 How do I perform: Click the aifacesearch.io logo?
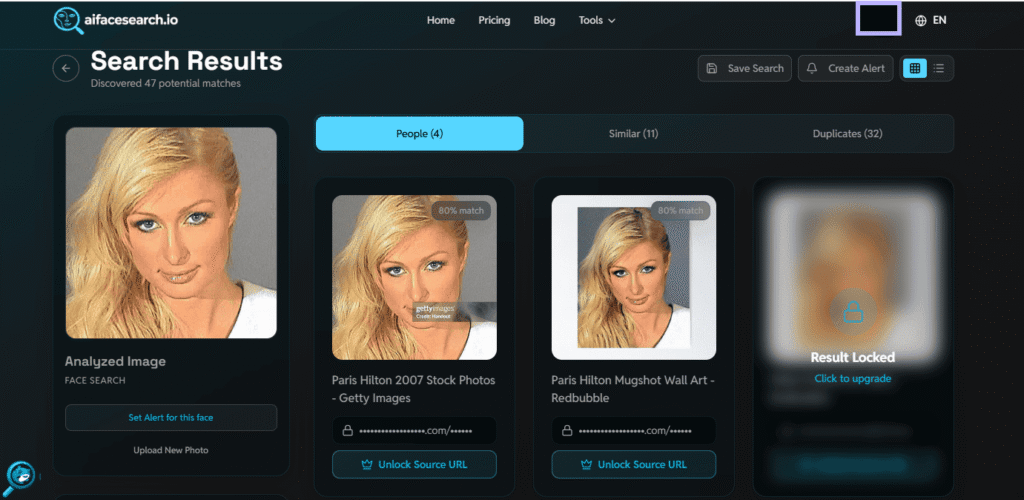[x=116, y=20]
